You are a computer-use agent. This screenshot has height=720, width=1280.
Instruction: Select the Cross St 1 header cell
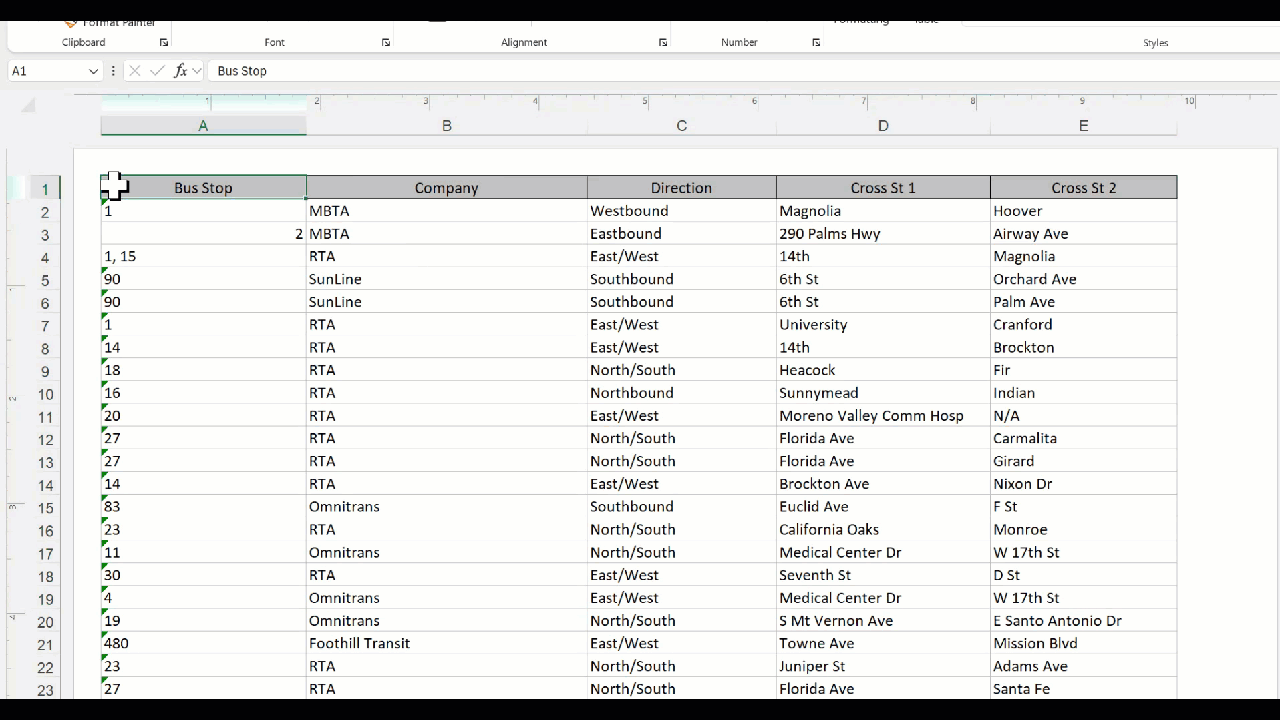[883, 188]
